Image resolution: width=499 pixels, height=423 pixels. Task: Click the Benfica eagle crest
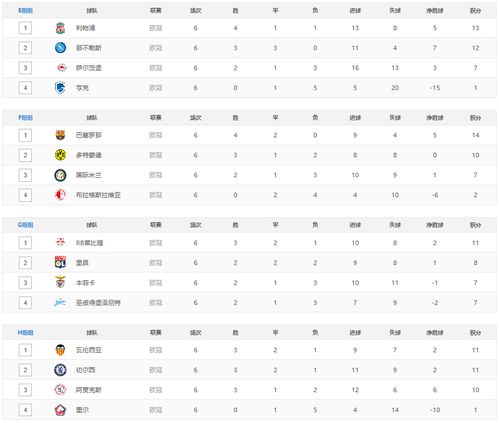(60, 283)
